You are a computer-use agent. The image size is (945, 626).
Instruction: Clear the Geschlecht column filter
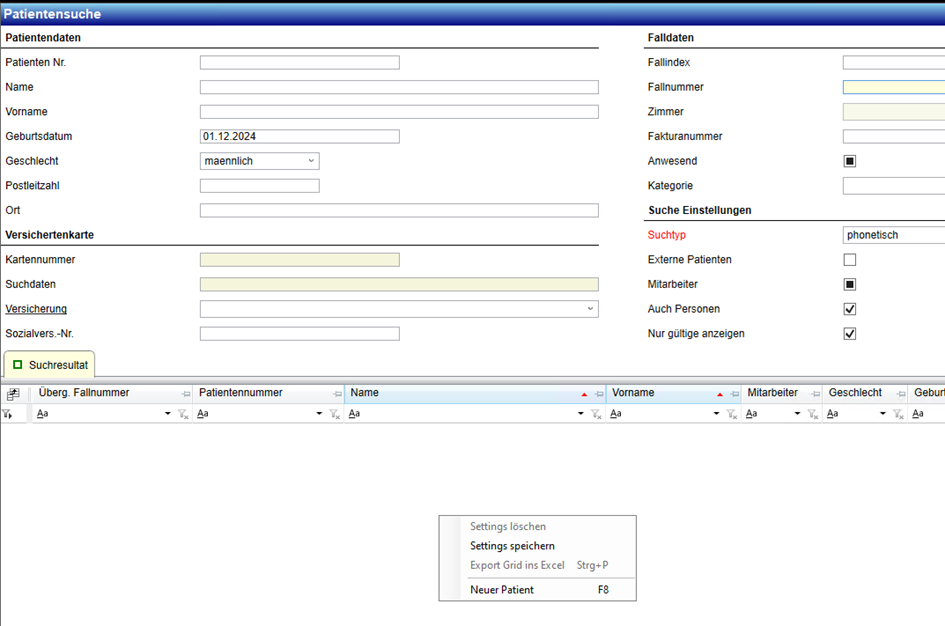coord(898,414)
